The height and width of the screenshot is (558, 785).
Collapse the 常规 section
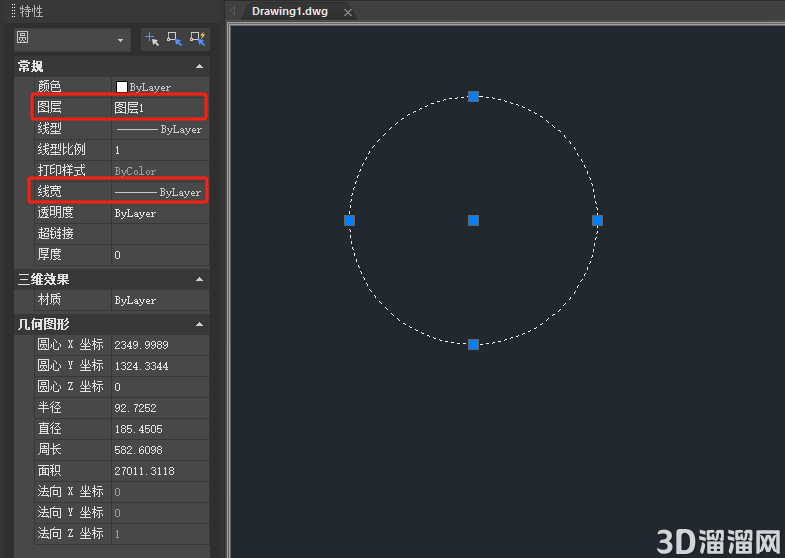pyautogui.click(x=199, y=67)
